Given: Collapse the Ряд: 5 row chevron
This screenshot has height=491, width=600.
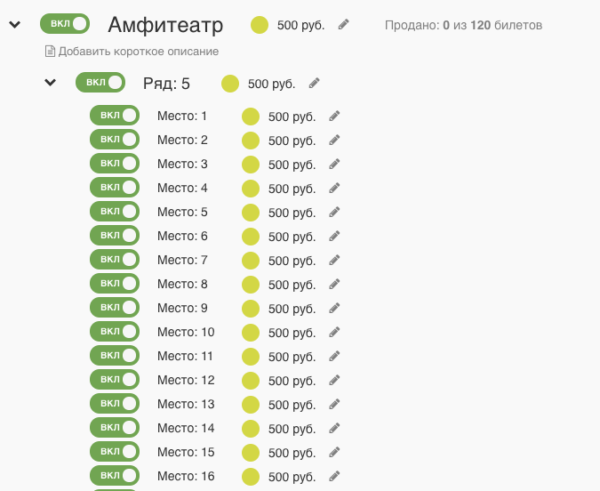Looking at the screenshot, I should pyautogui.click(x=50, y=82).
